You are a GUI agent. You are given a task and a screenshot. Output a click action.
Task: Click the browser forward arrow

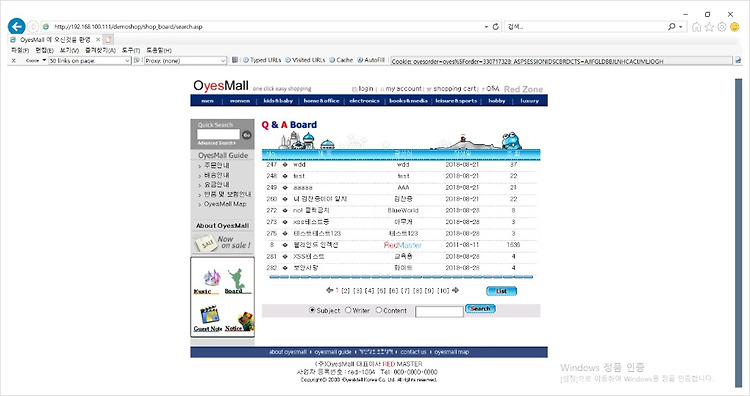[33, 27]
